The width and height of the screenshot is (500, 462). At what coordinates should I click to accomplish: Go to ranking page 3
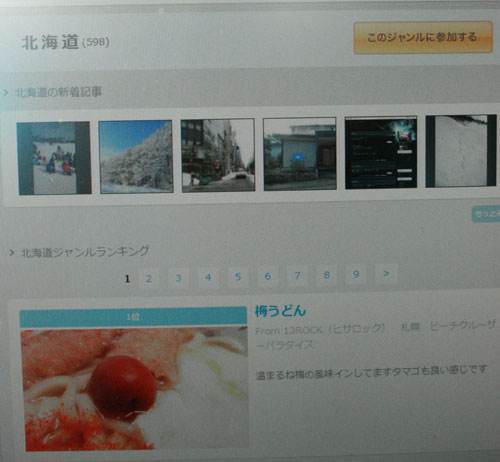(179, 278)
